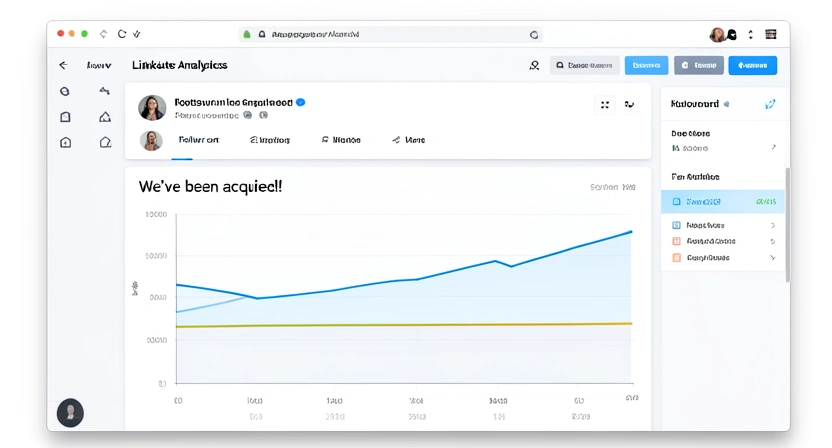Click the up-down arrows icon in browser bar
Viewport: 832px width, 448px height.
pyautogui.click(x=750, y=35)
